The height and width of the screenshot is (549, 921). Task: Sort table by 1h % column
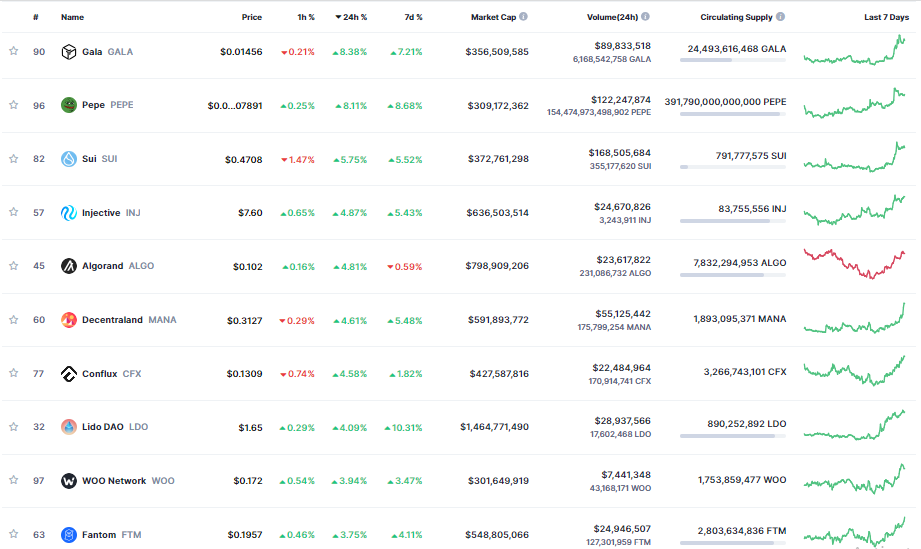click(x=305, y=17)
